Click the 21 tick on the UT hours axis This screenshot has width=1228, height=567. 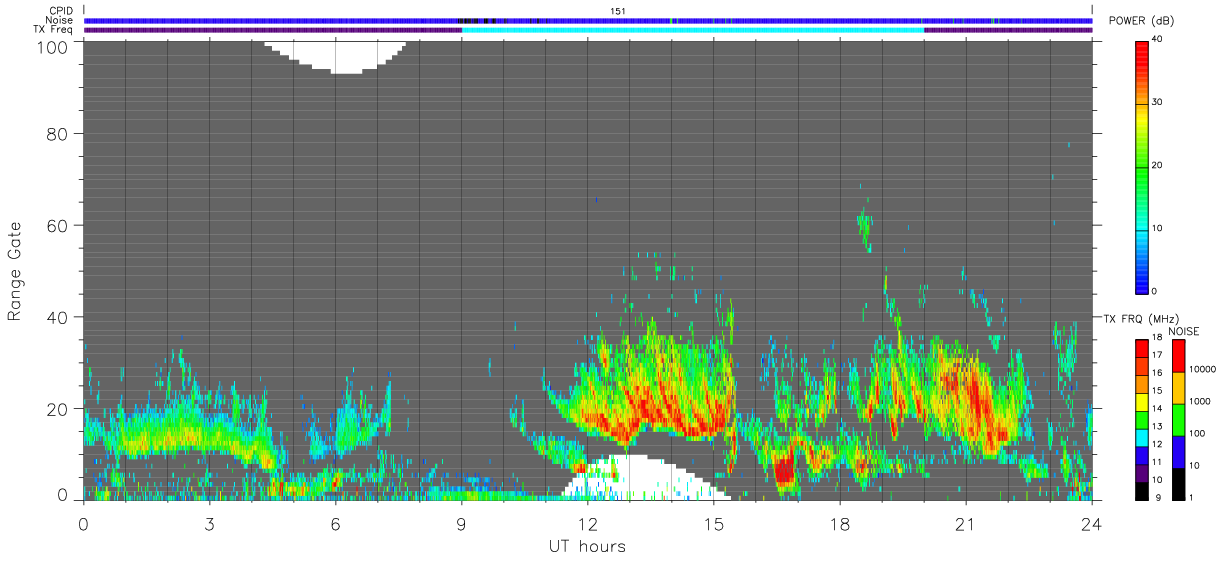coord(965,524)
